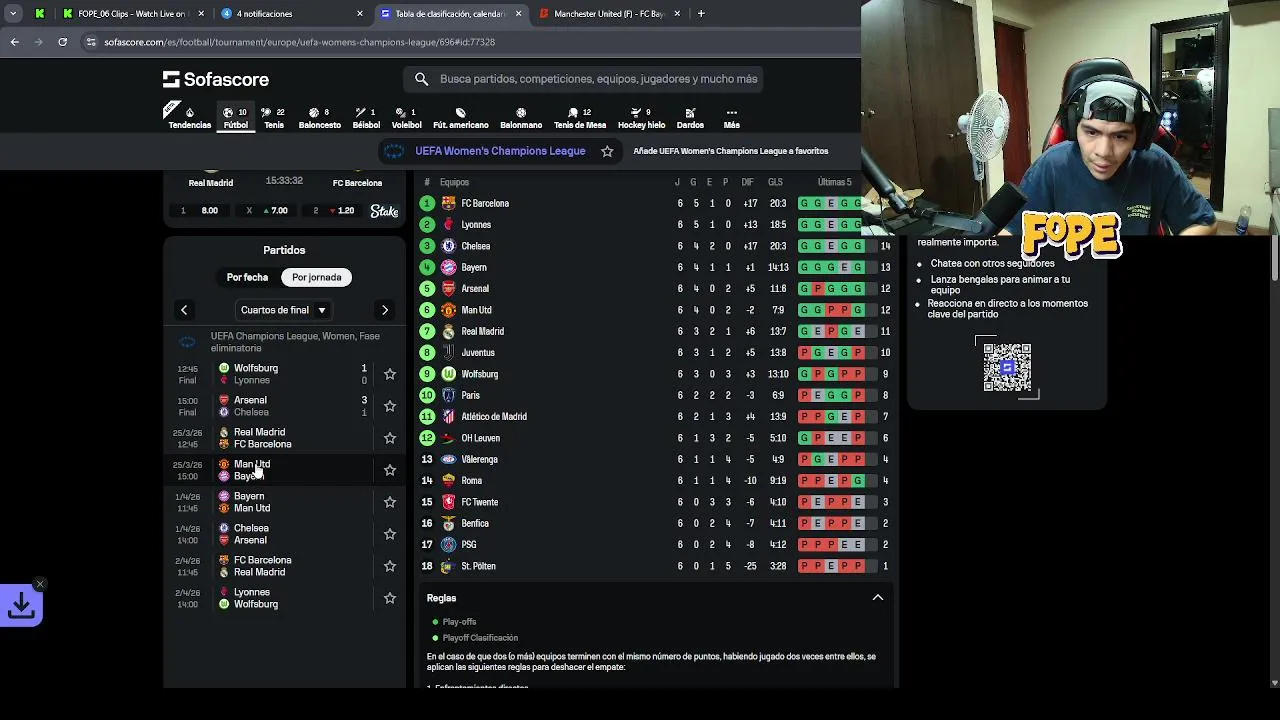Select the Voleibol sport icon
This screenshot has width=1280, height=720.
point(406,118)
